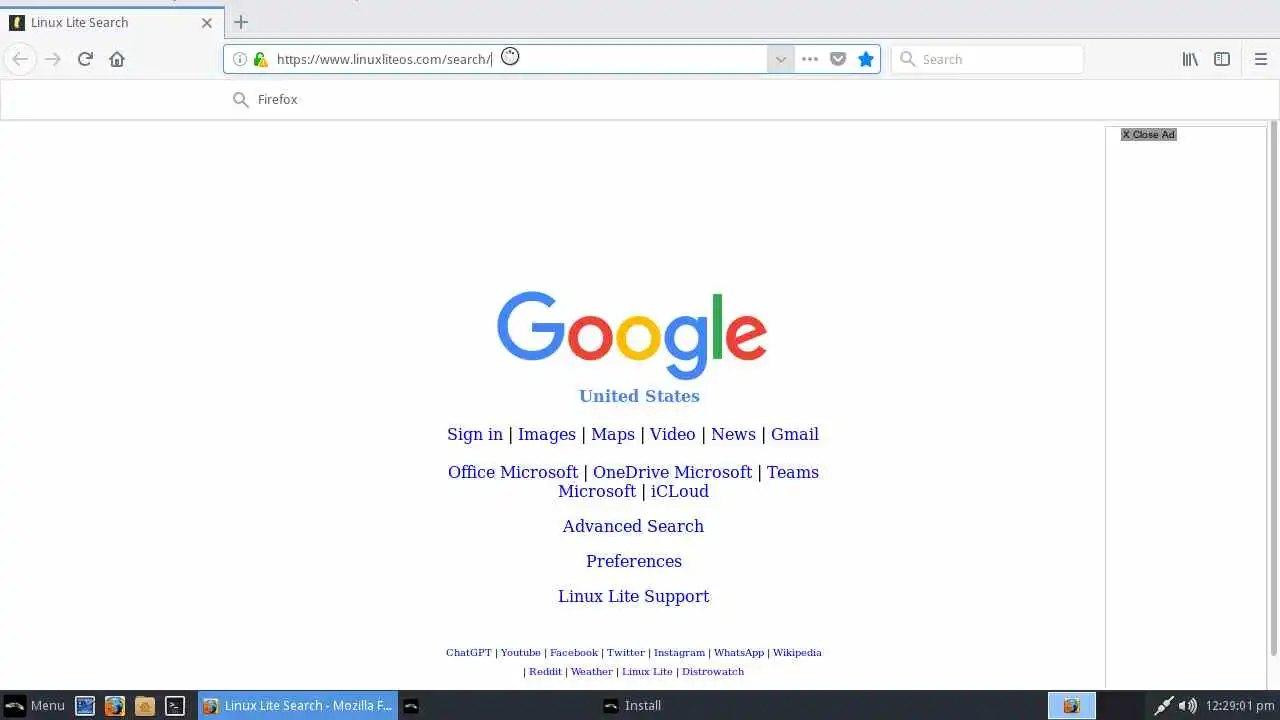Open the Sign in link
This screenshot has height=720, width=1280.
475,434
